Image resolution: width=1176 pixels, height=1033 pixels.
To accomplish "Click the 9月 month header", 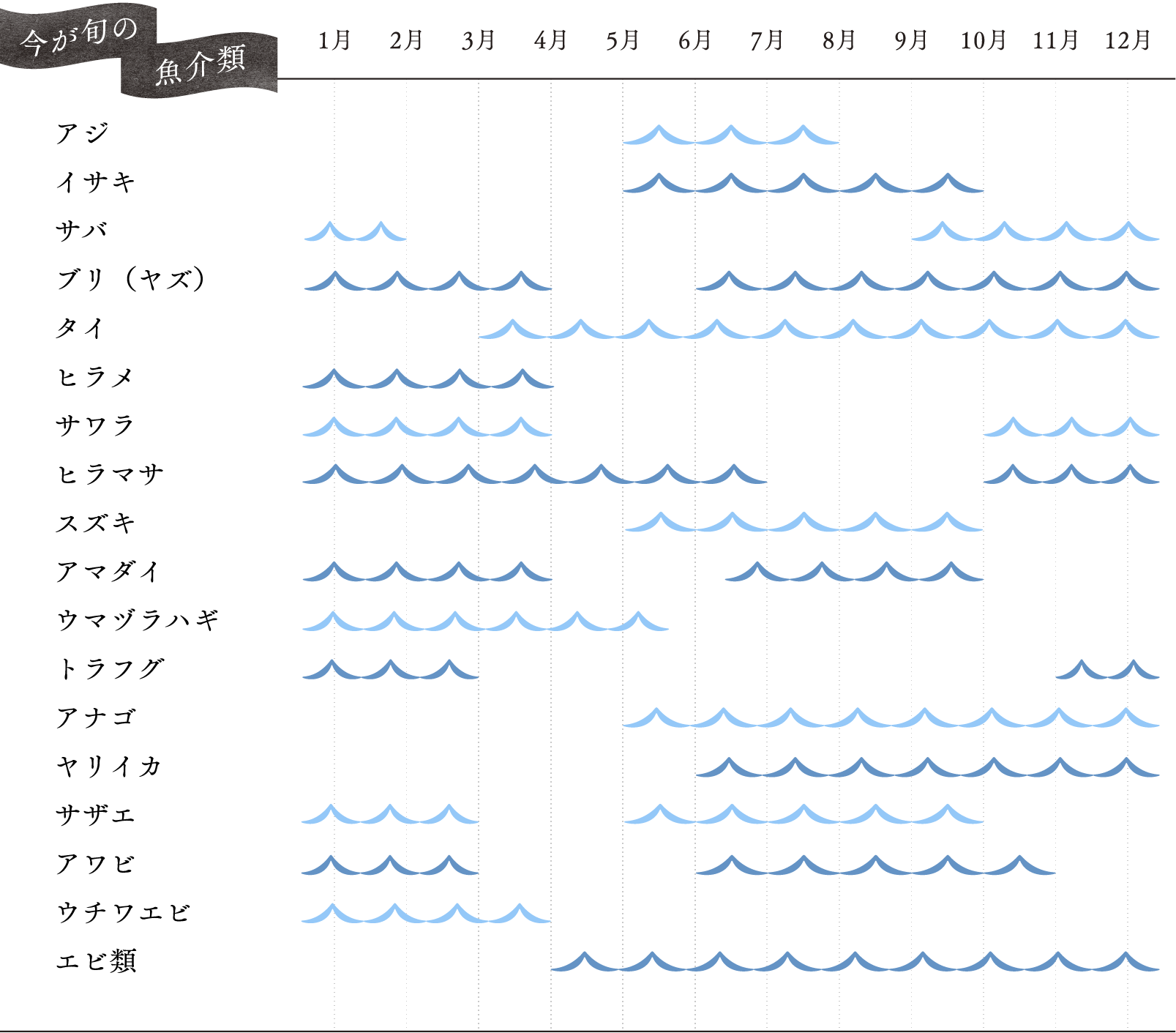I will coord(910,40).
